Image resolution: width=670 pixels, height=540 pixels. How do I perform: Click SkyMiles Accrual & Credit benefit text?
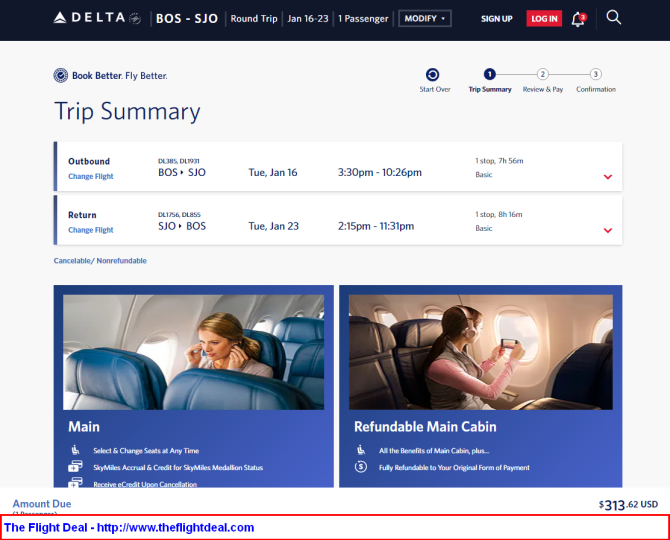click(178, 467)
